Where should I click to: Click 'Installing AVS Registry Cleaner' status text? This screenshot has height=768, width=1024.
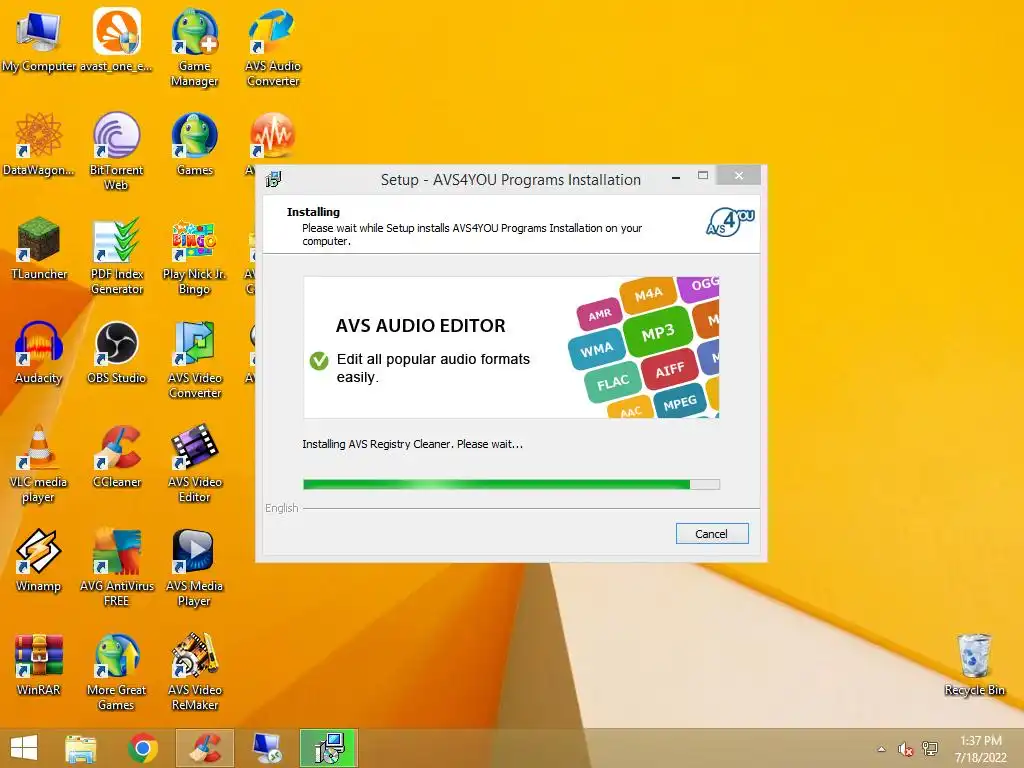coord(412,444)
